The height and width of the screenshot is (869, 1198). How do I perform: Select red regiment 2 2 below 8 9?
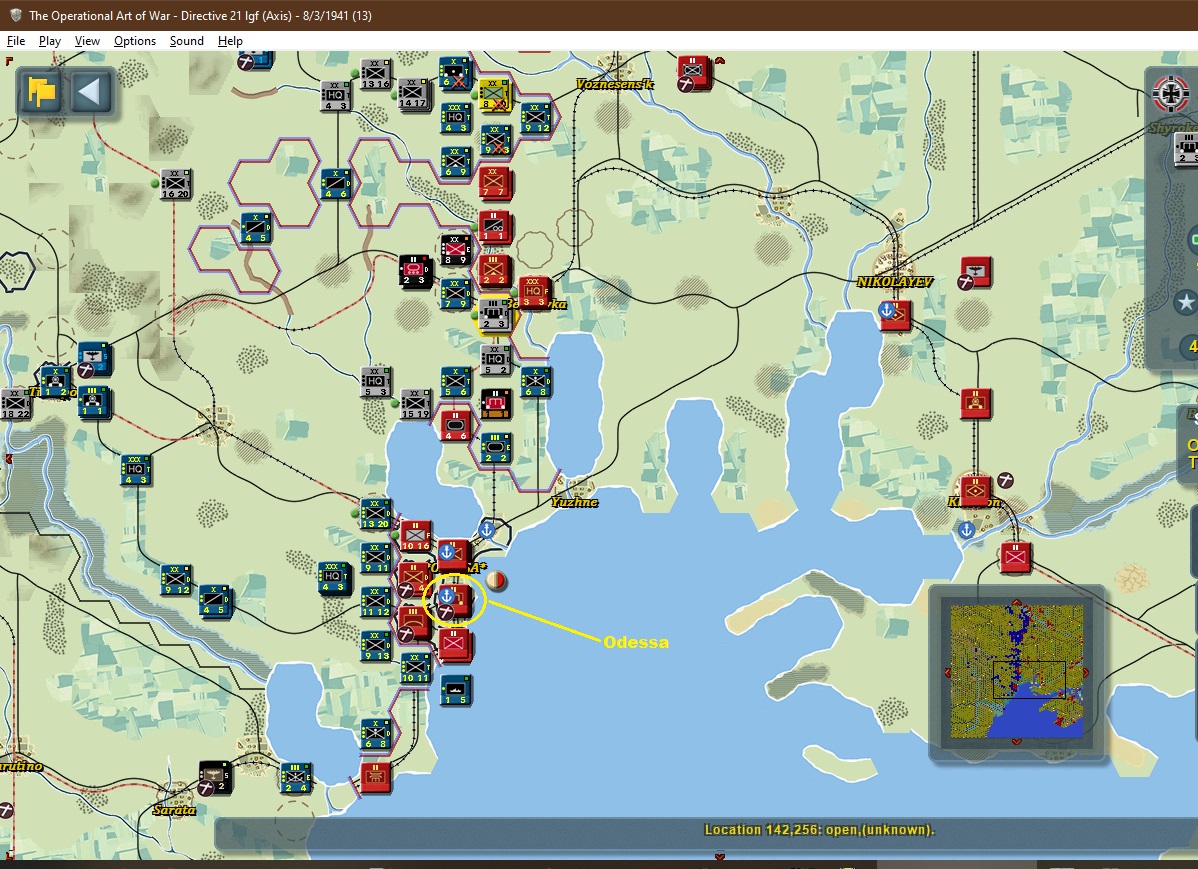click(494, 270)
